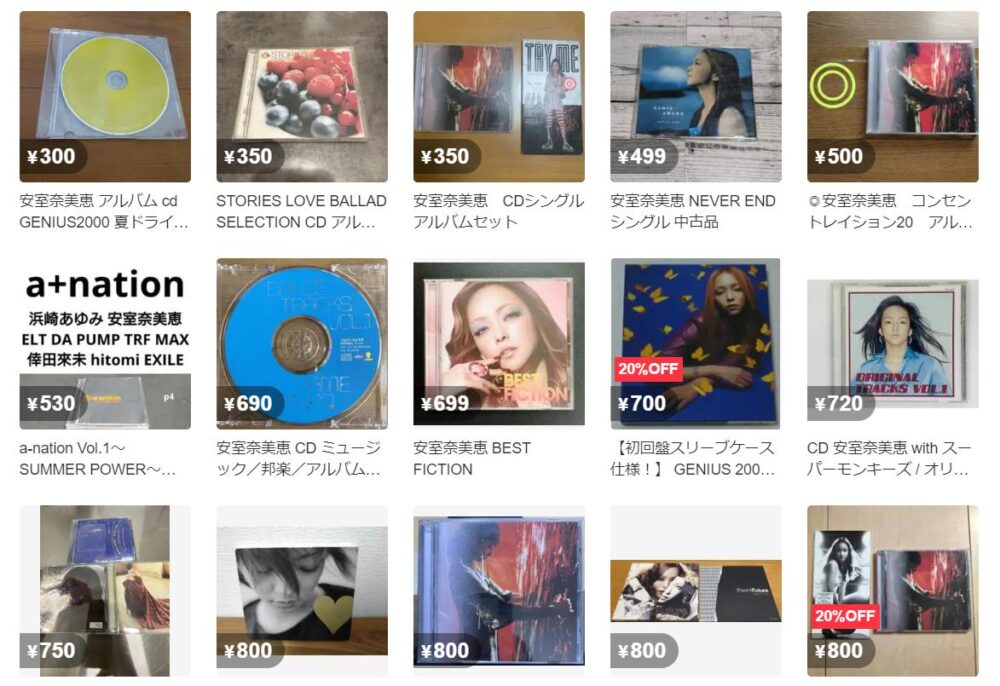1000x686 pixels.
Task: Open the STORIES LOVE BALLAD SELECTION title link
Action: [x=302, y=212]
